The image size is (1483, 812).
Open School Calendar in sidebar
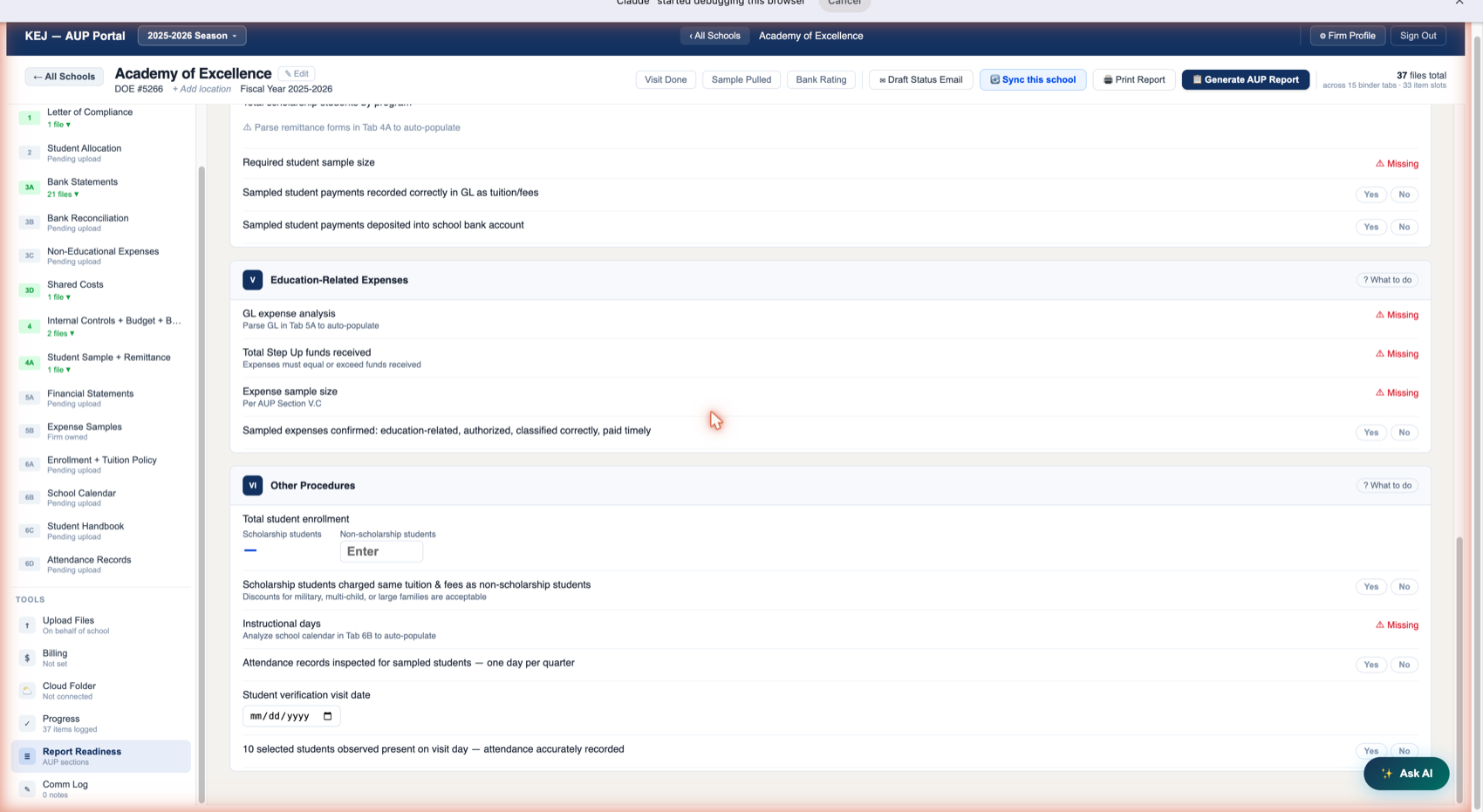click(101, 497)
